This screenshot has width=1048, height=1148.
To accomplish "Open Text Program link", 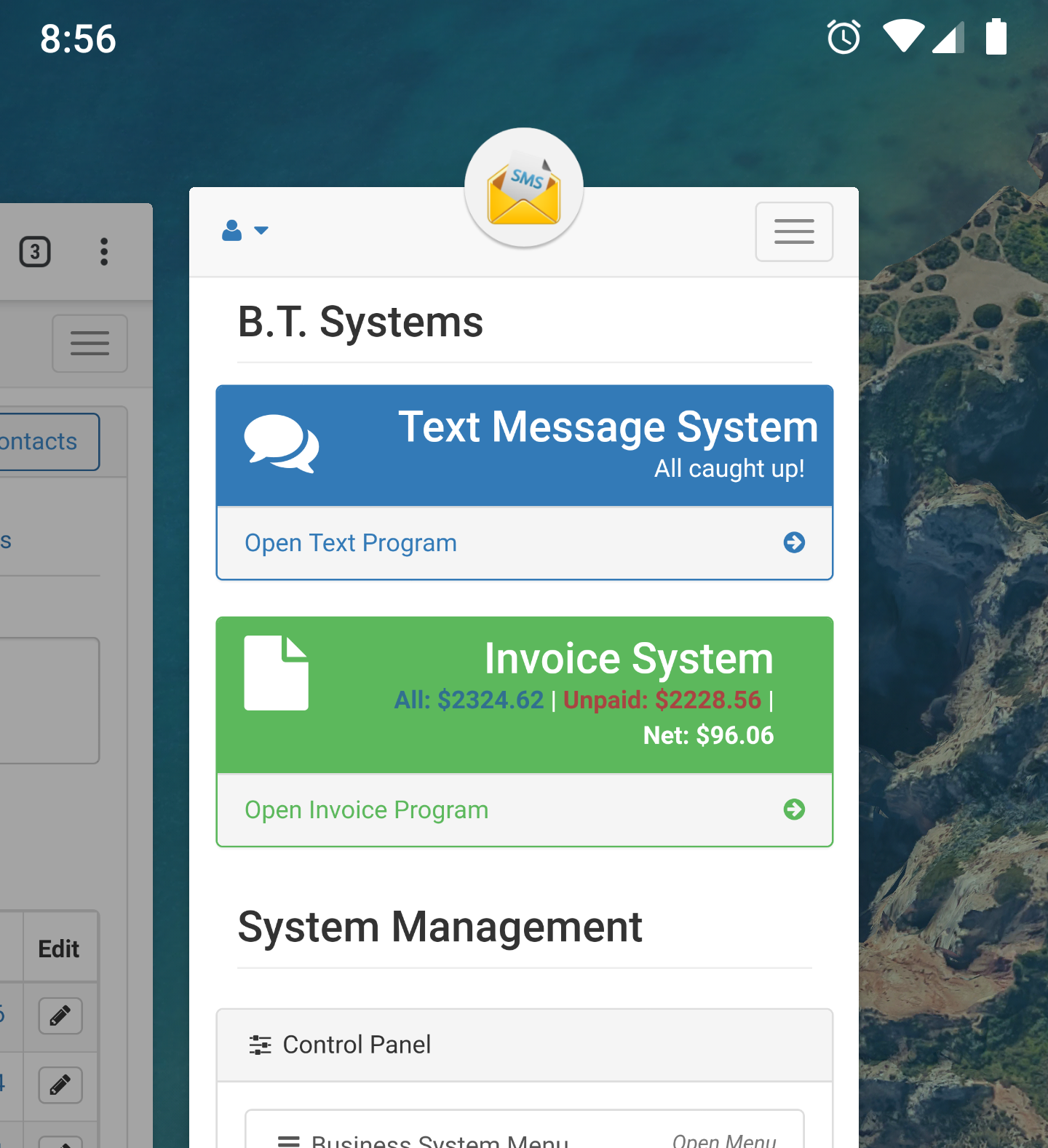I will tap(351, 543).
